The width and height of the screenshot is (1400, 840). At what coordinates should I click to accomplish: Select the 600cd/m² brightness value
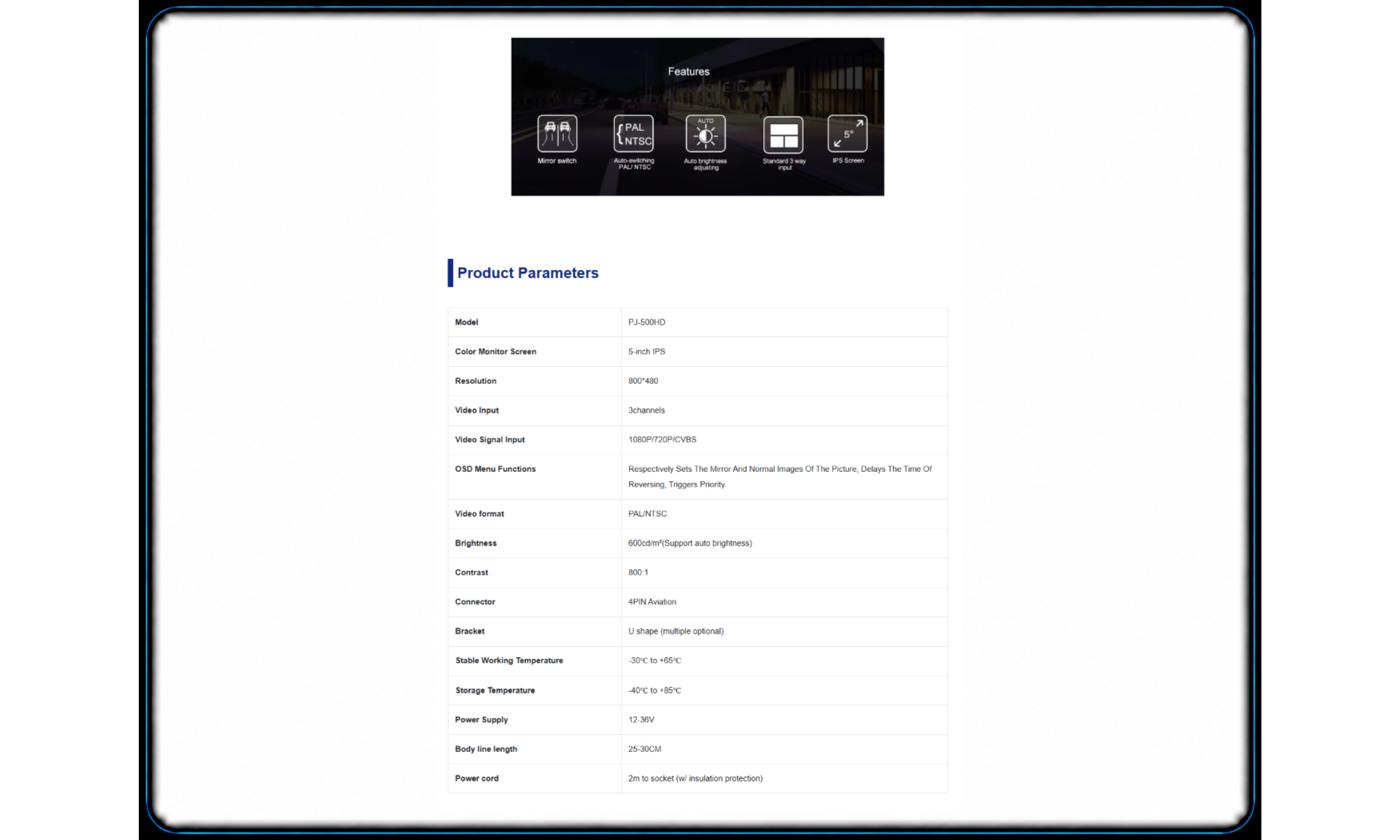[x=690, y=543]
